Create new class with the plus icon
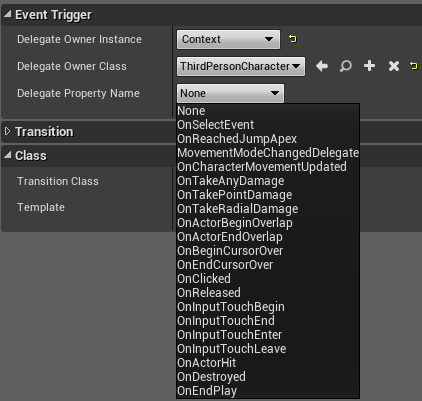422x401 pixels. click(x=369, y=66)
